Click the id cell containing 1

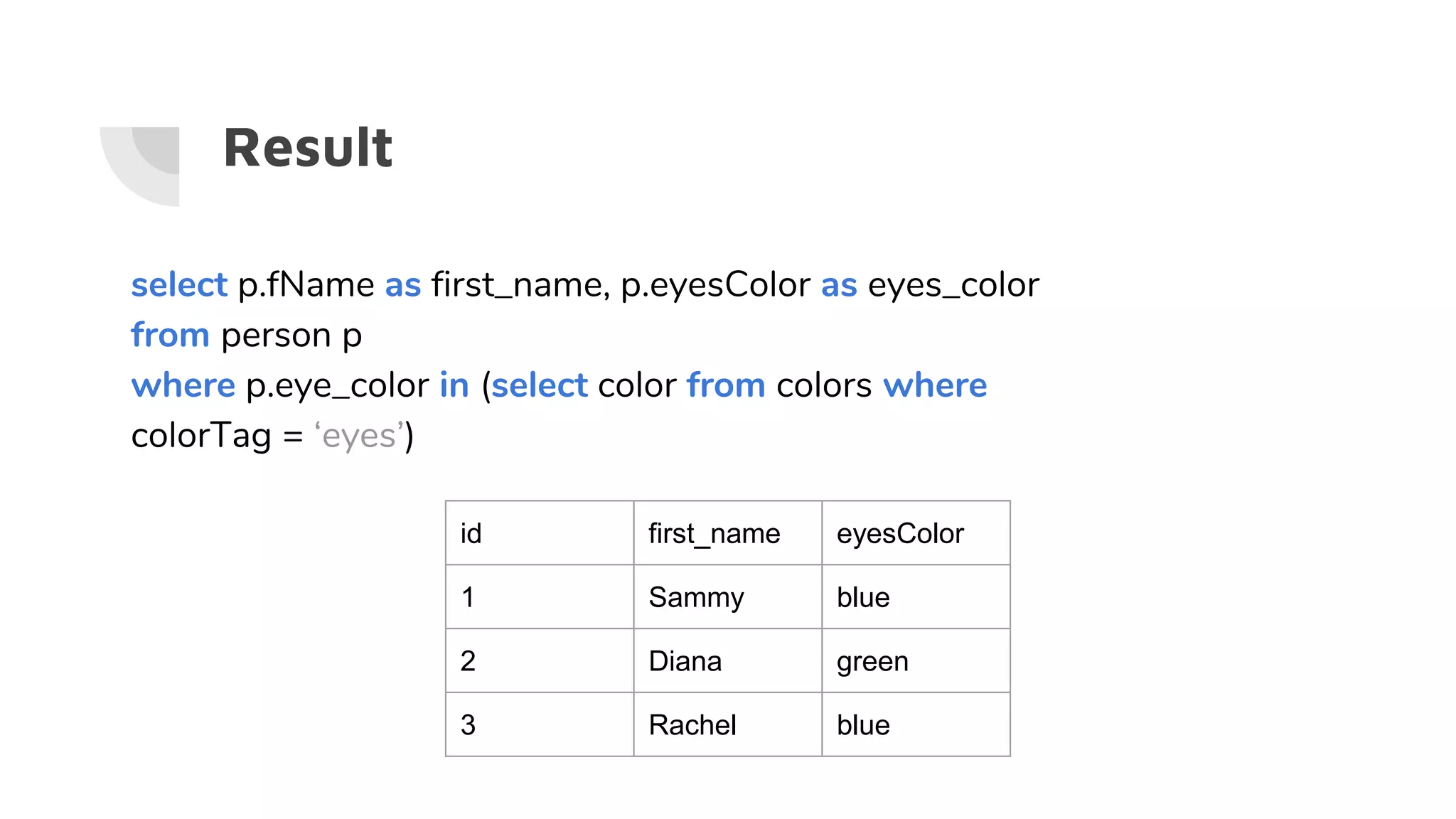click(540, 597)
